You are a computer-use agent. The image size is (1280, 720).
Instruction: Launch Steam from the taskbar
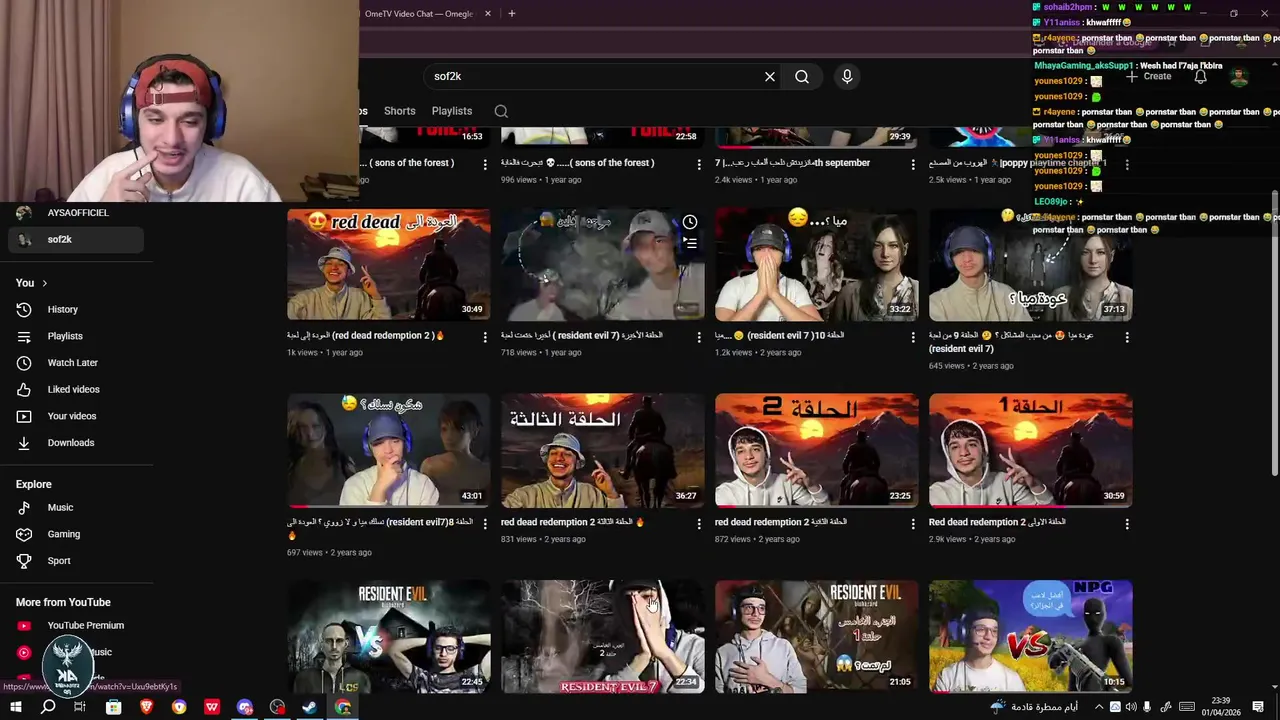(x=310, y=707)
